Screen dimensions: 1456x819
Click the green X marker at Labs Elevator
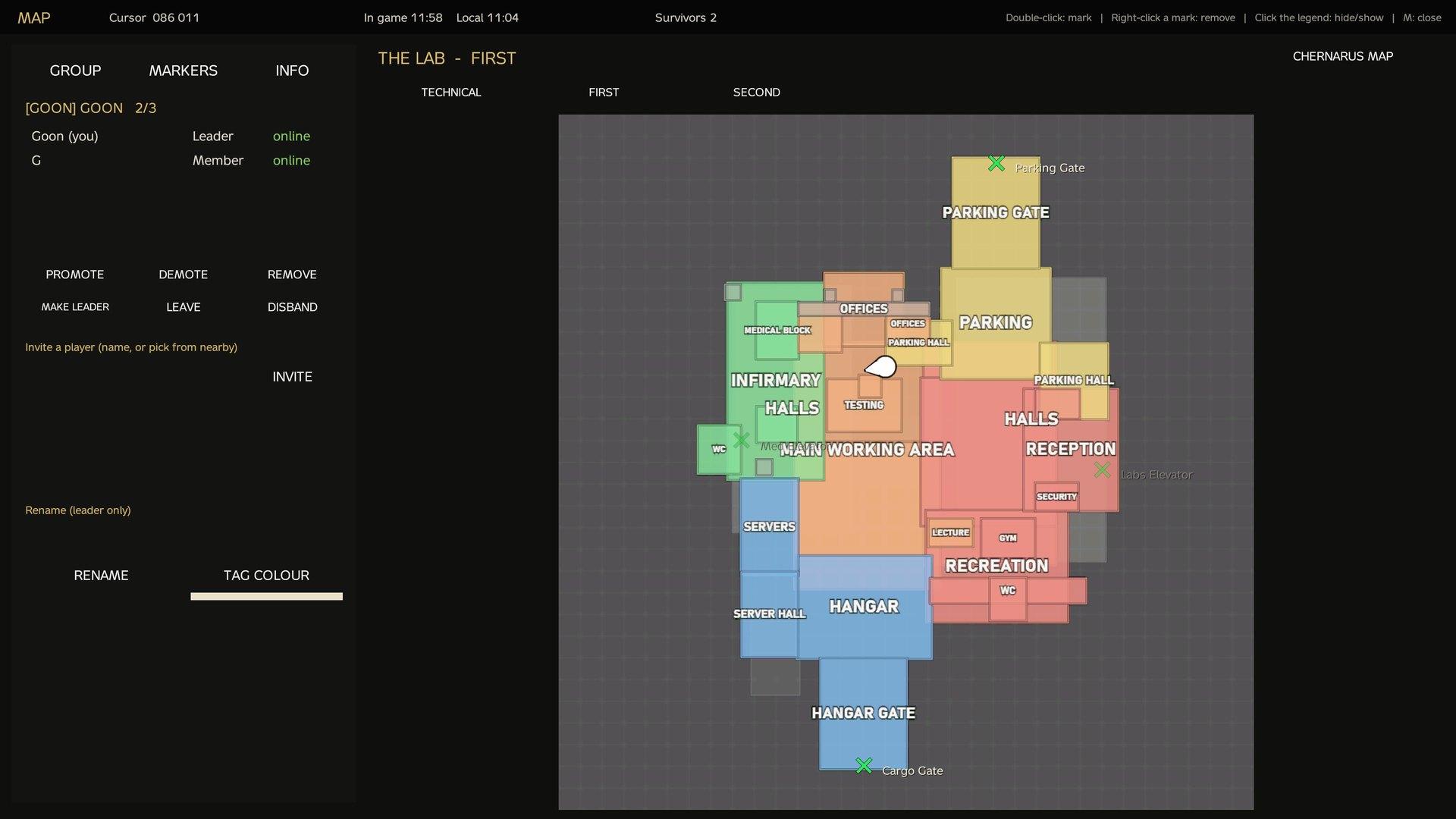coord(1103,470)
